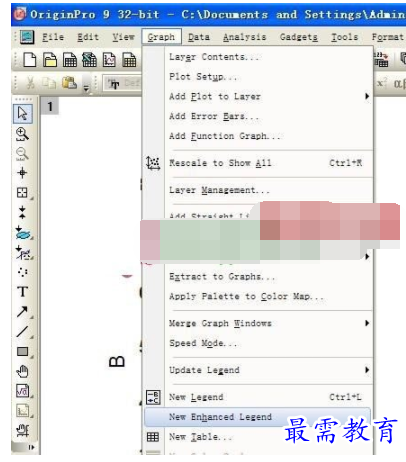Click the Cut scissors icon
Viewport: 406px width, 462px height.
pos(30,83)
